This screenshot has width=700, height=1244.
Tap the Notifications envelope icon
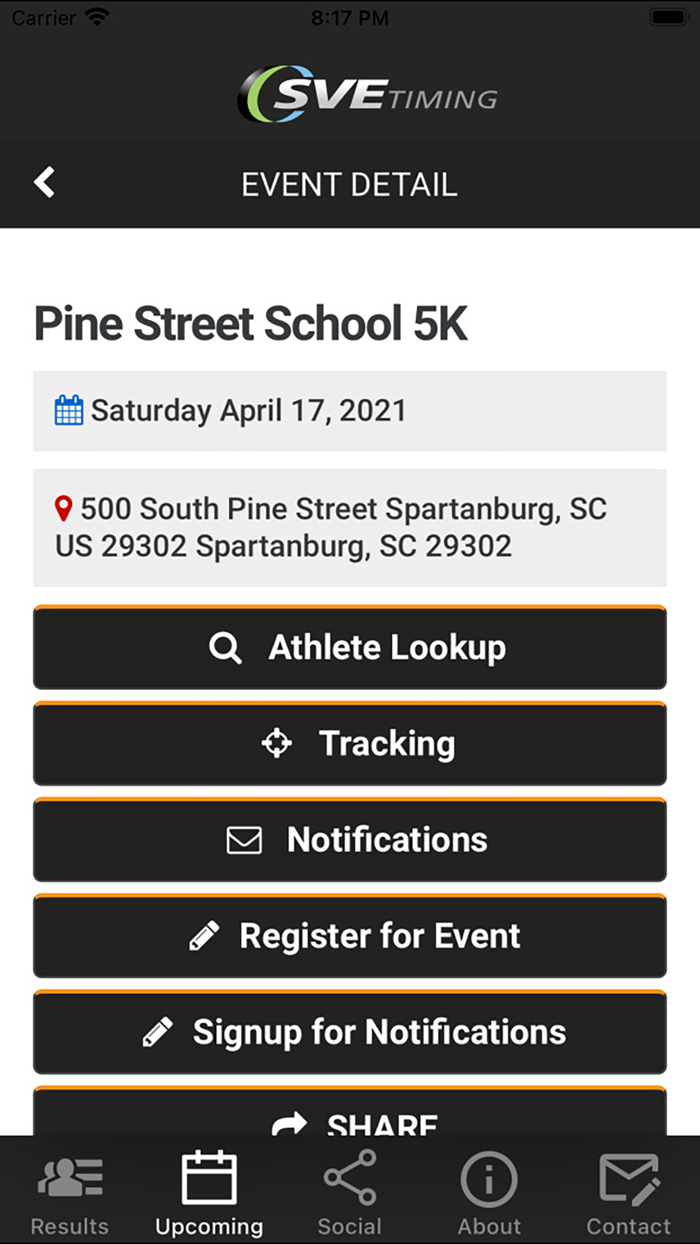click(244, 840)
